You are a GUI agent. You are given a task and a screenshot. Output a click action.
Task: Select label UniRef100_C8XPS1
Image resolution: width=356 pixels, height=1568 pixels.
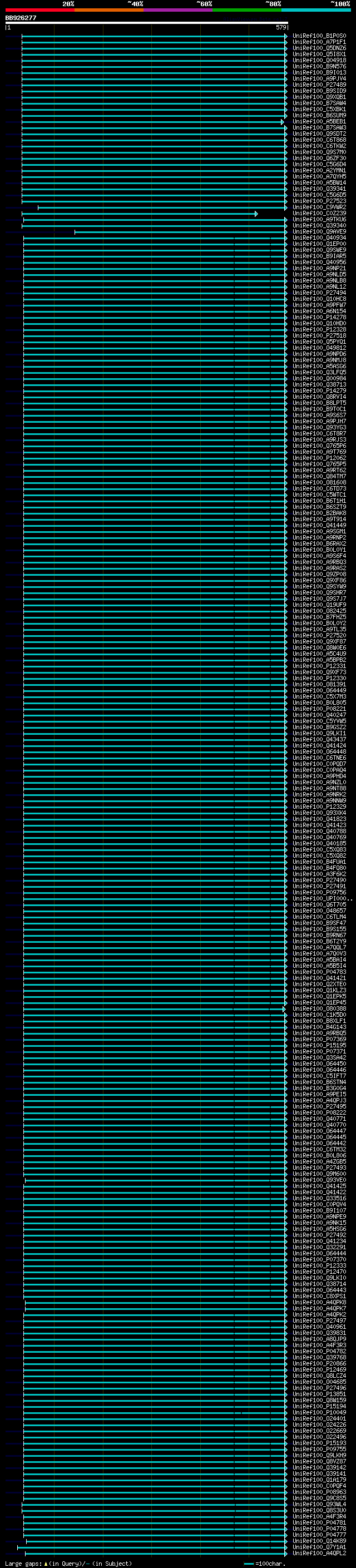point(319,1297)
